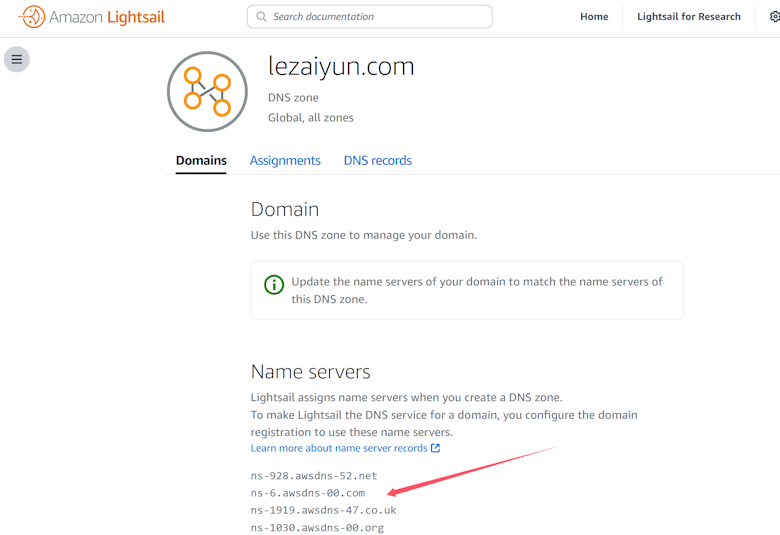Click the Name servers heading
Viewport: 780px width, 535px height.
(x=310, y=372)
